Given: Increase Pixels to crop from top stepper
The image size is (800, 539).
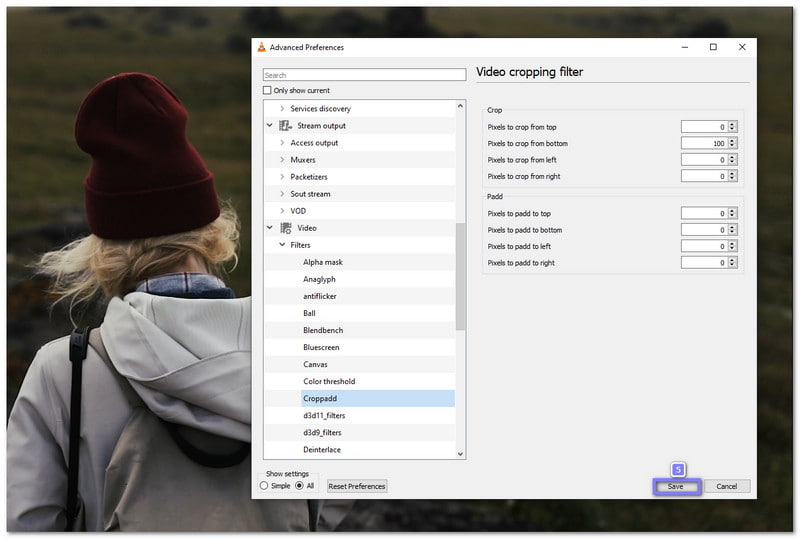Looking at the screenshot, I should 732,124.
